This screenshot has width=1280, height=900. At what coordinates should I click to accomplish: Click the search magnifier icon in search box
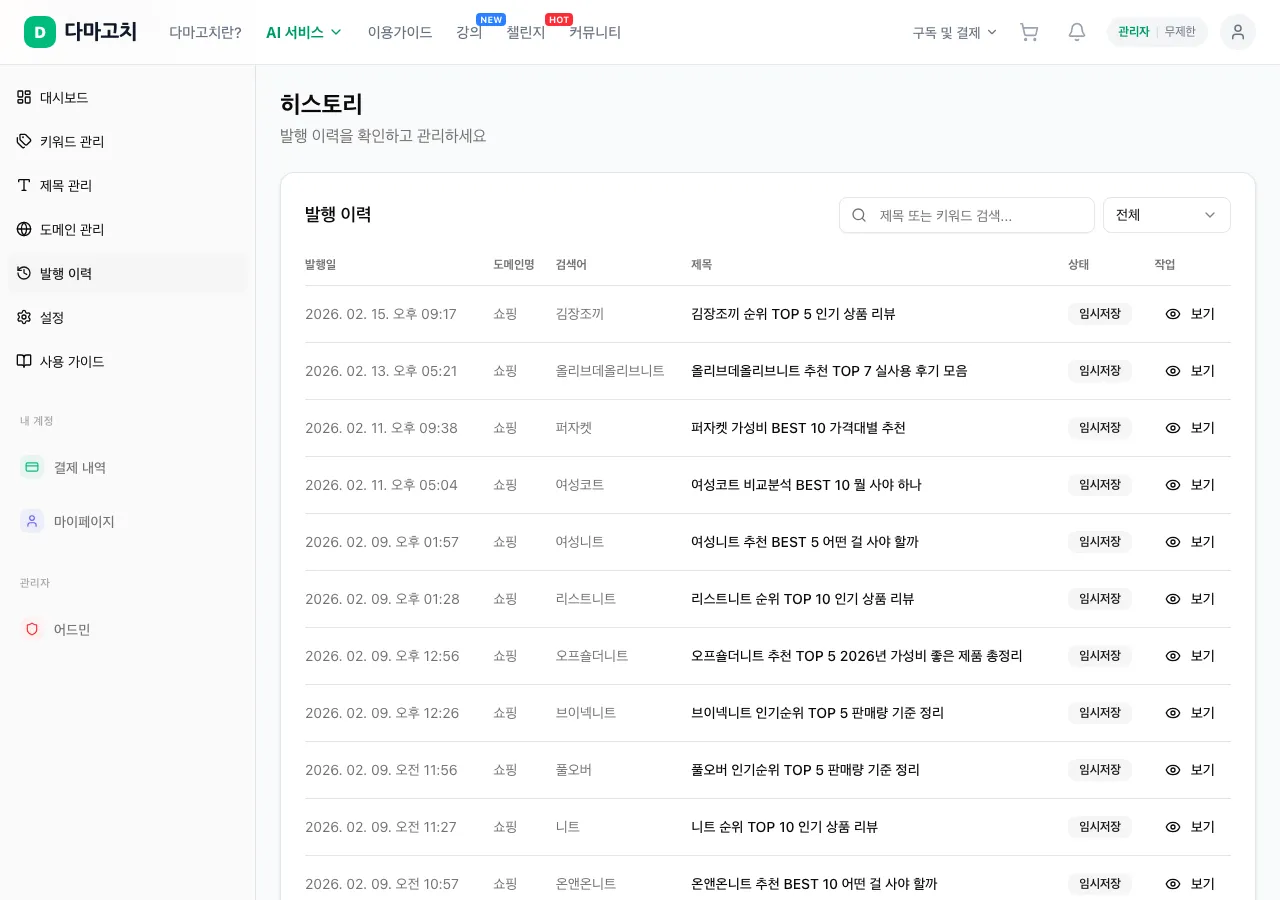pyautogui.click(x=859, y=215)
